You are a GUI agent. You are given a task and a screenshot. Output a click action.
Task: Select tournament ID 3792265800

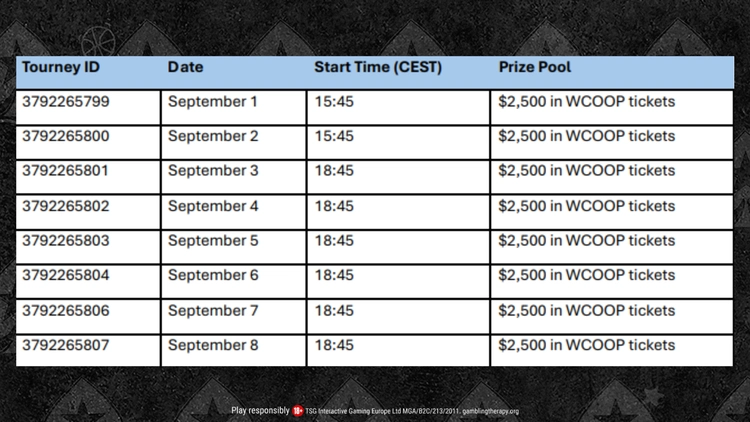[x=66, y=136]
